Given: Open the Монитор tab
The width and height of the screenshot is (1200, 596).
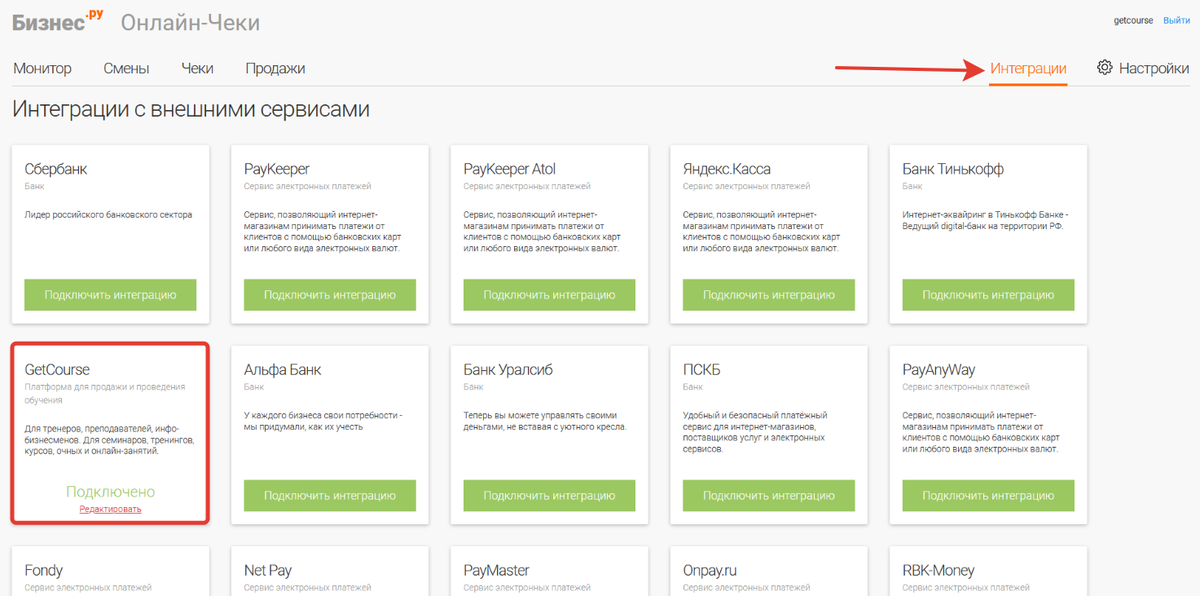Looking at the screenshot, I should pos(43,68).
